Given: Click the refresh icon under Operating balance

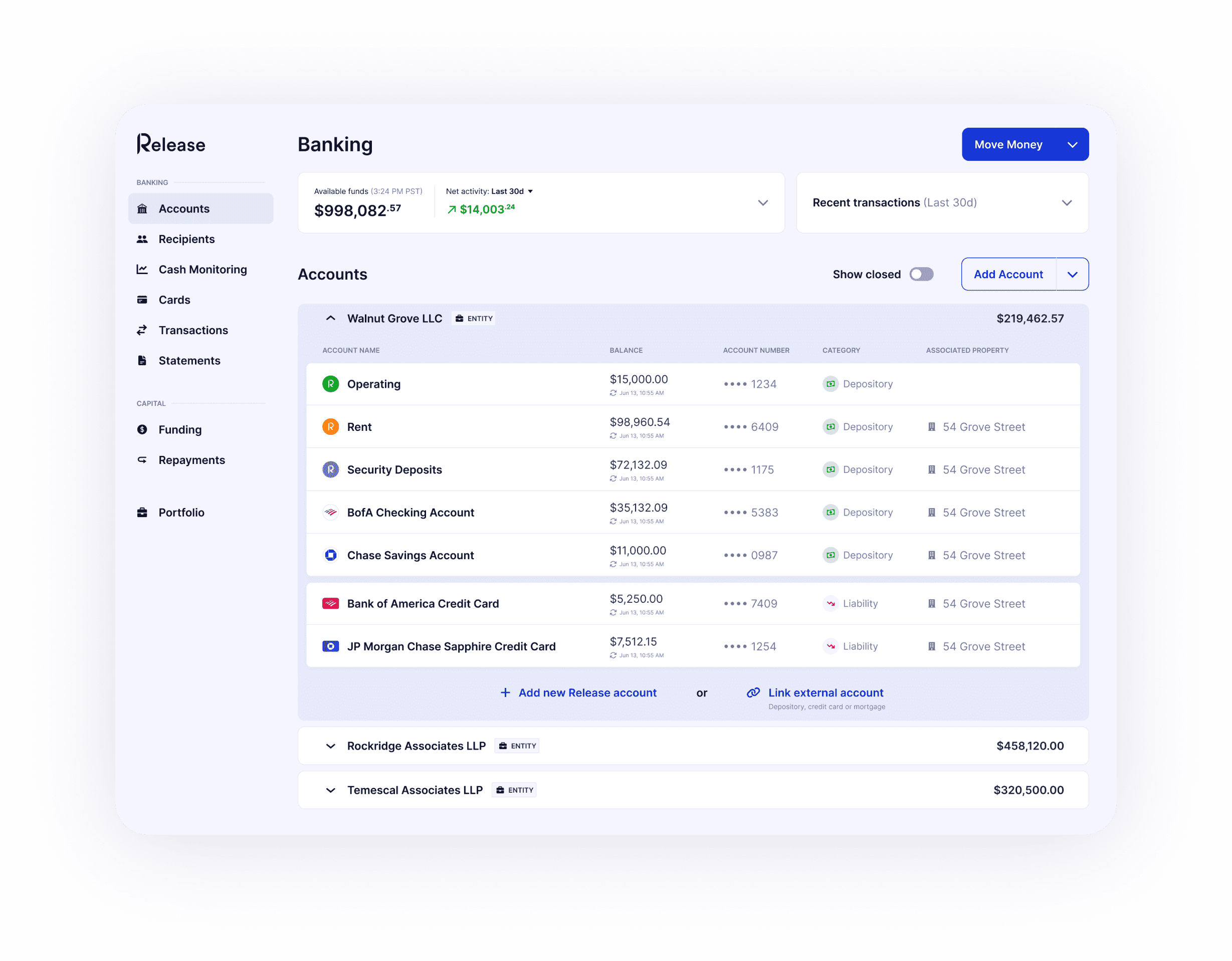Looking at the screenshot, I should pyautogui.click(x=613, y=393).
